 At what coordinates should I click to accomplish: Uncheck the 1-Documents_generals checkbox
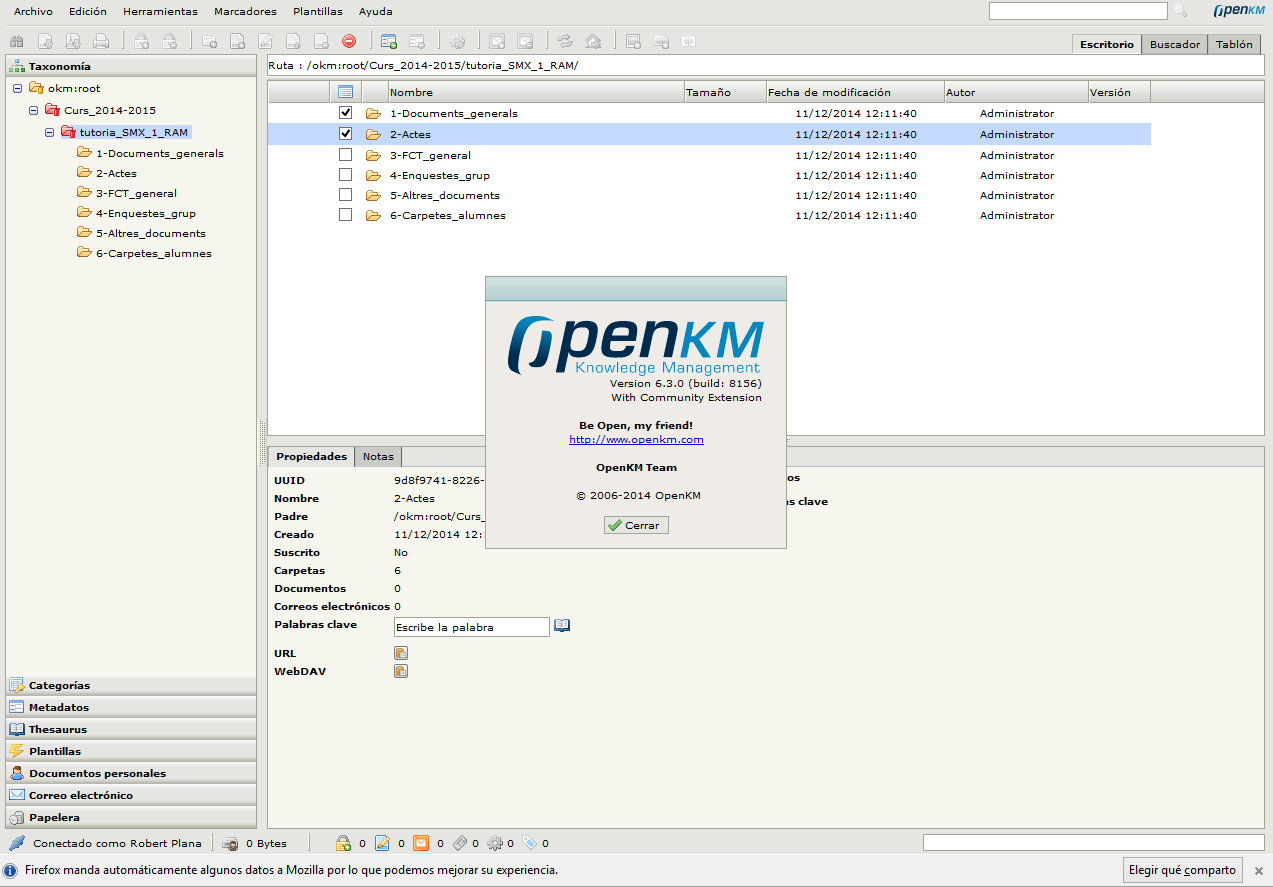345,113
